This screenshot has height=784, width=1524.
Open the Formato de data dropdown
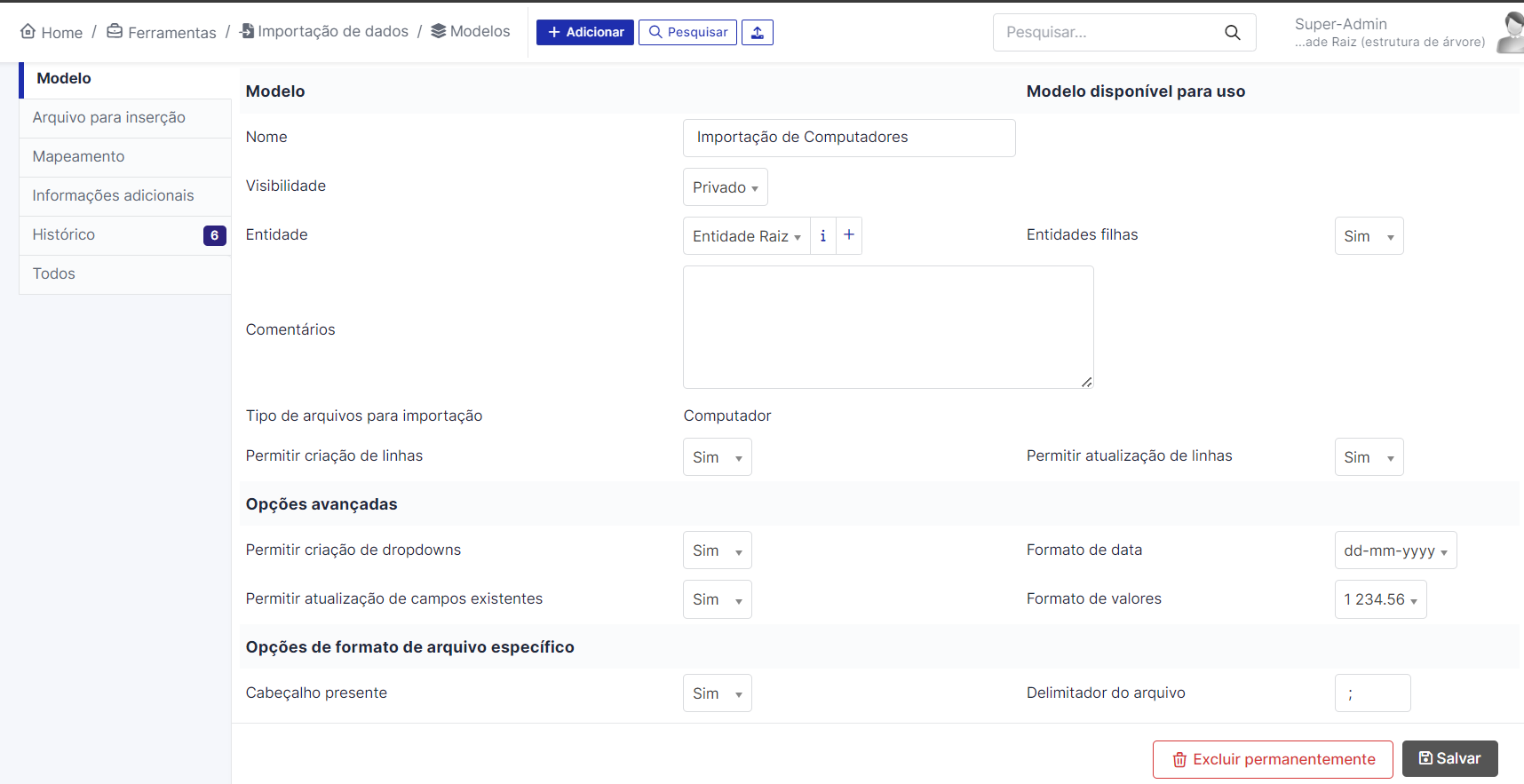(1395, 550)
